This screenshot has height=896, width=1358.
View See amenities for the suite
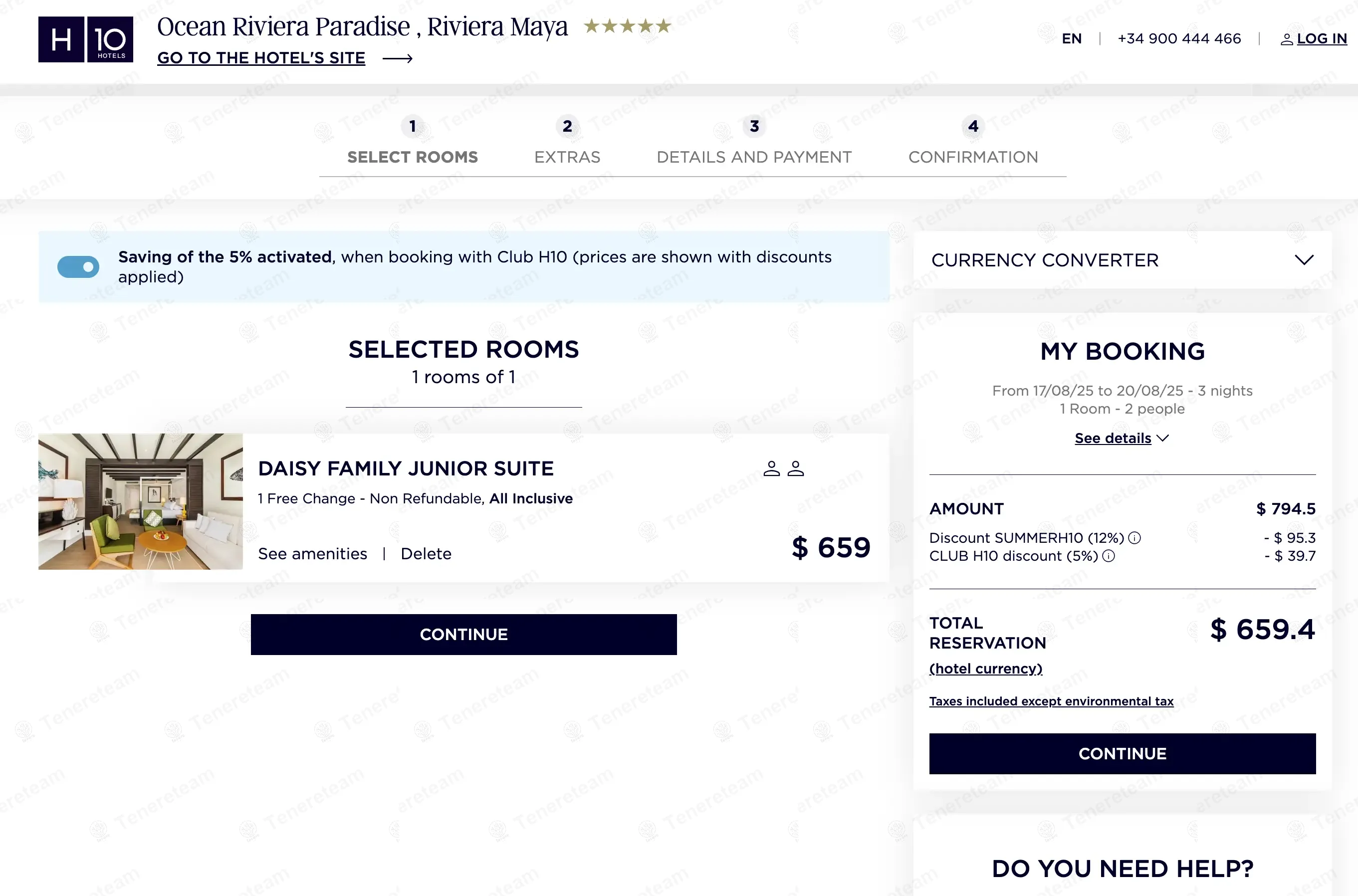[312, 554]
